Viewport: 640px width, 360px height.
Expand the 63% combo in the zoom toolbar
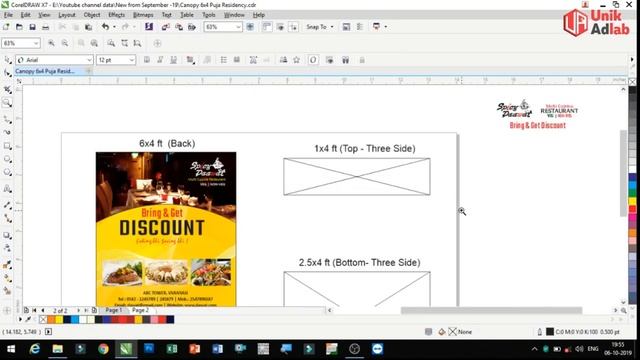[36, 43]
